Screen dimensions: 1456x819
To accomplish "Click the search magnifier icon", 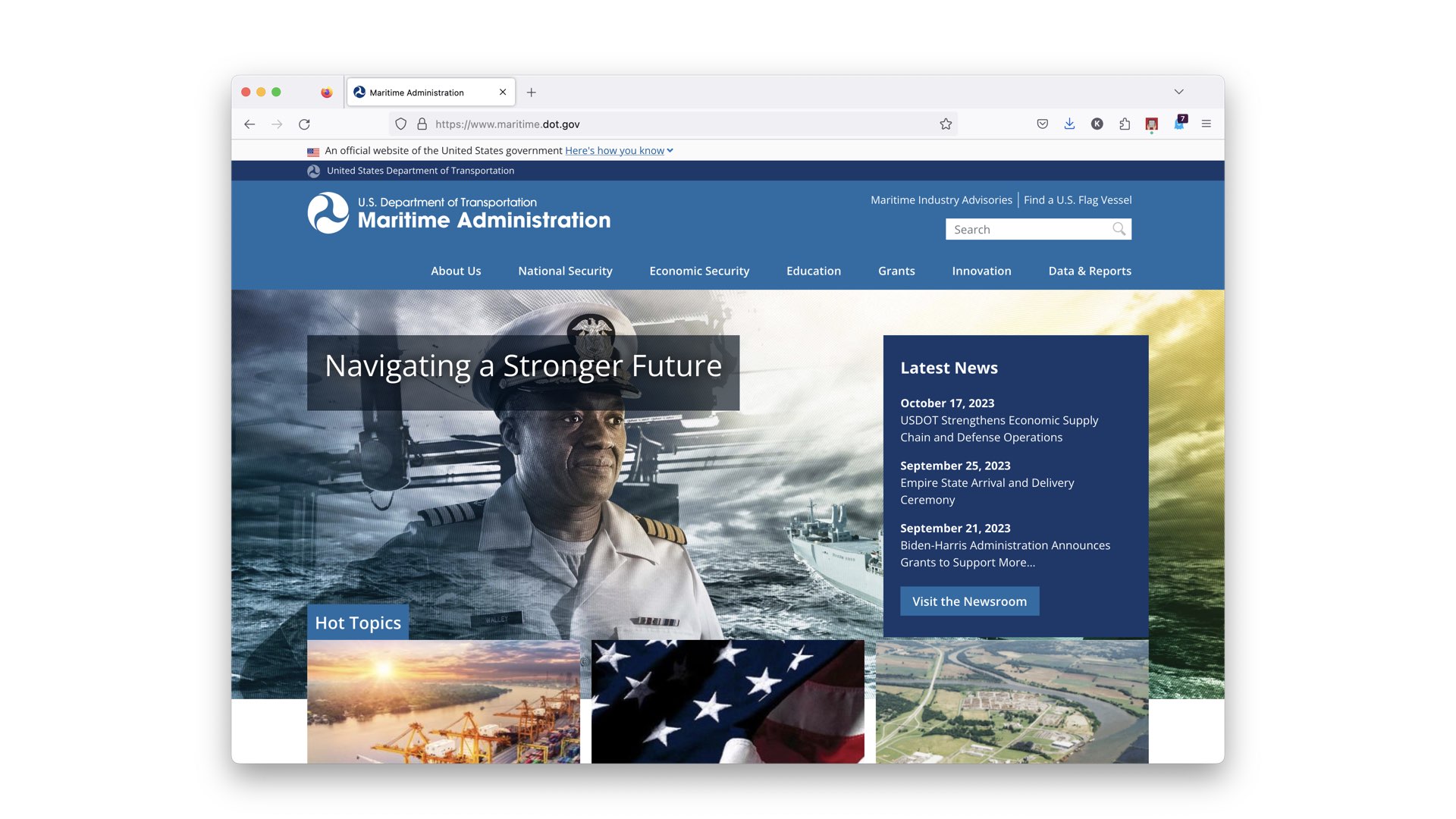I will [1119, 229].
